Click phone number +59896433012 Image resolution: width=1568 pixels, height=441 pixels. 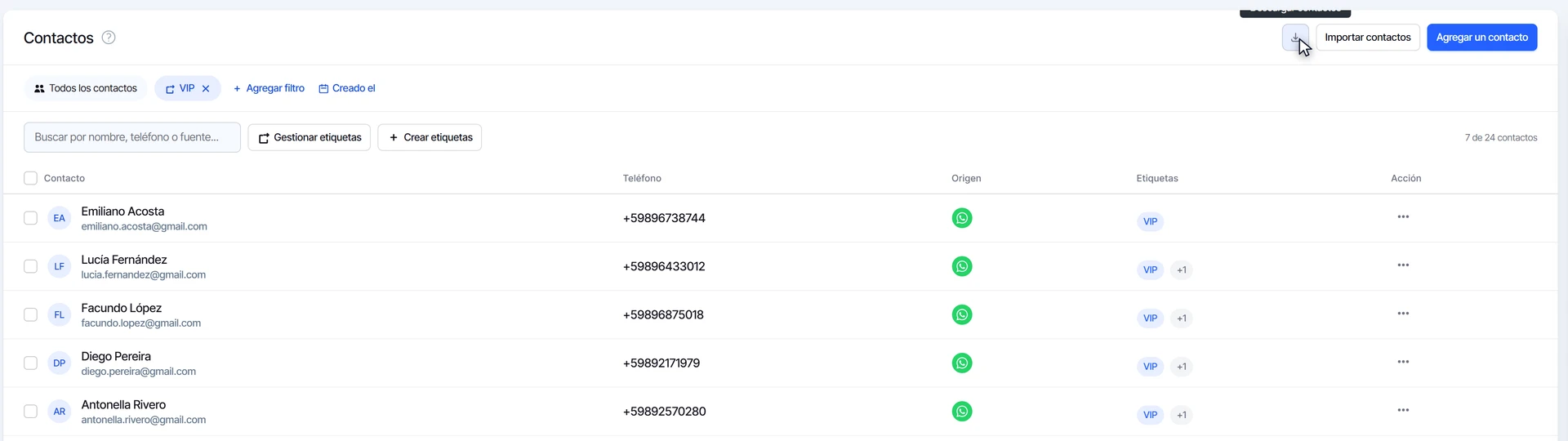click(664, 266)
